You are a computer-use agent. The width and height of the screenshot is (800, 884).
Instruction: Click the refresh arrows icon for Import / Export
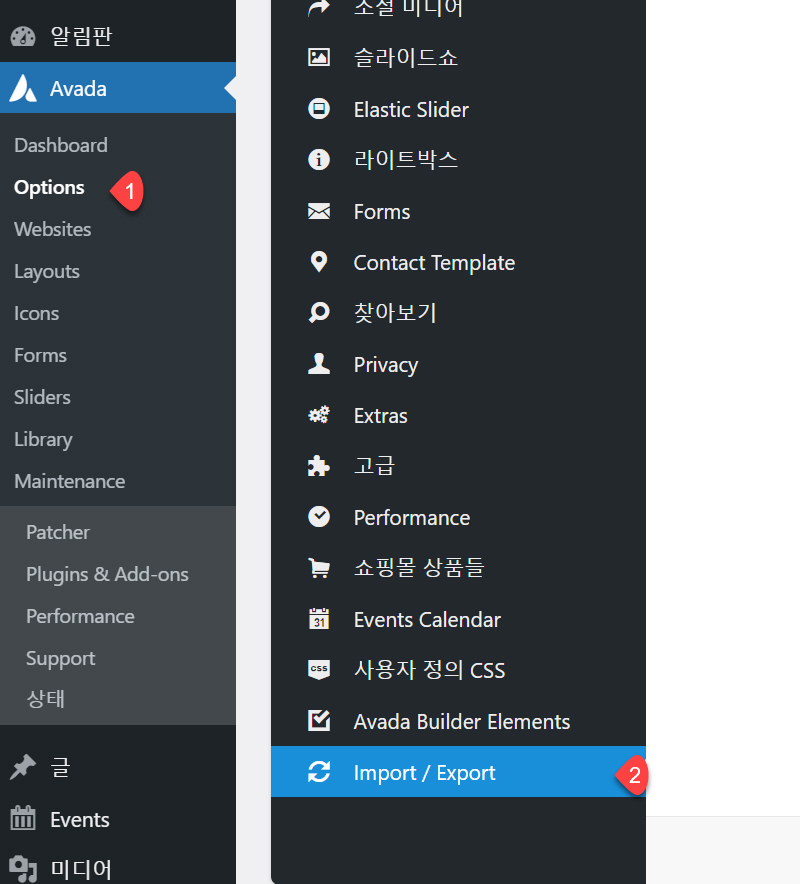point(319,772)
